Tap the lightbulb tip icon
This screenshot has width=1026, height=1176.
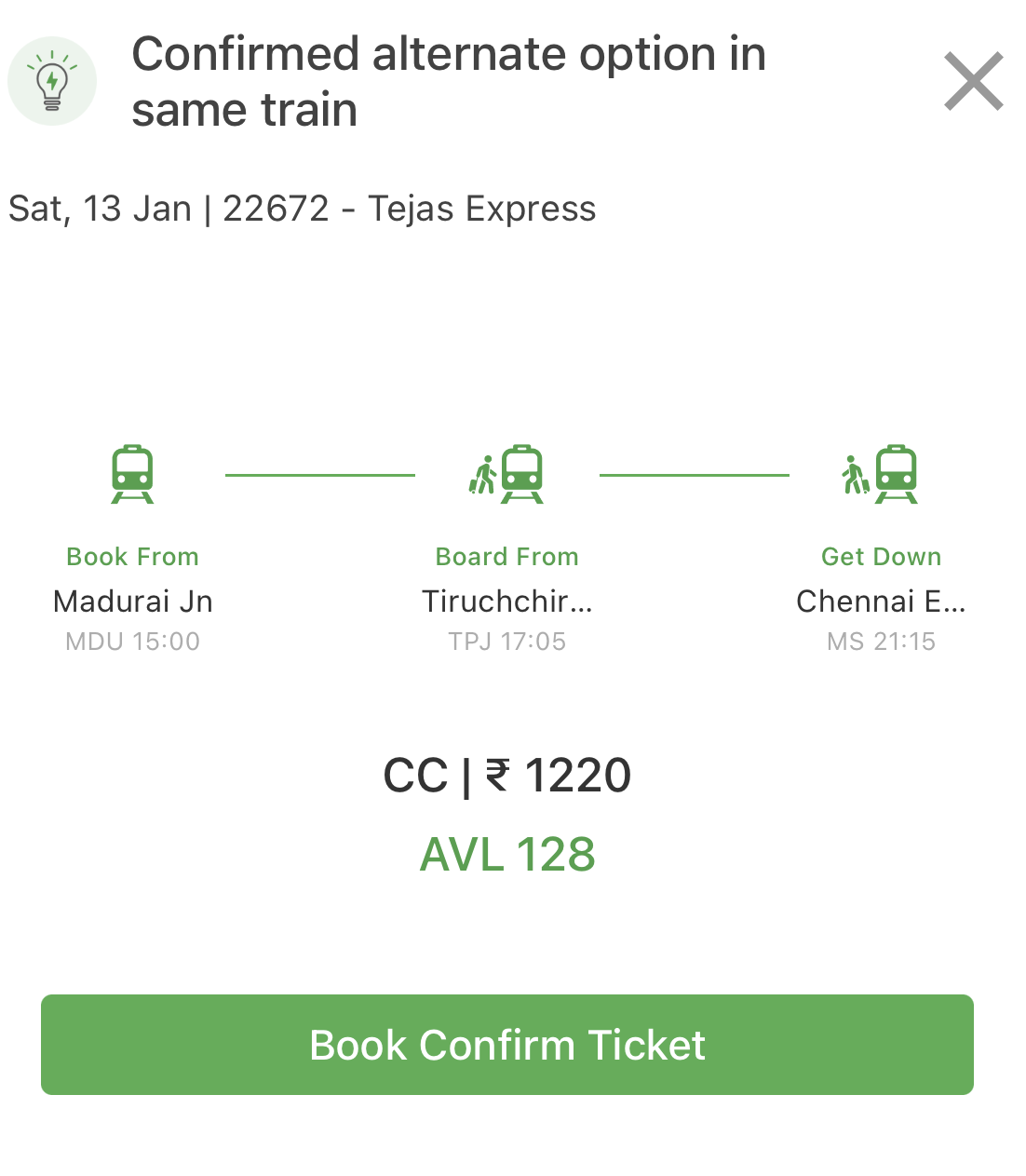point(52,82)
